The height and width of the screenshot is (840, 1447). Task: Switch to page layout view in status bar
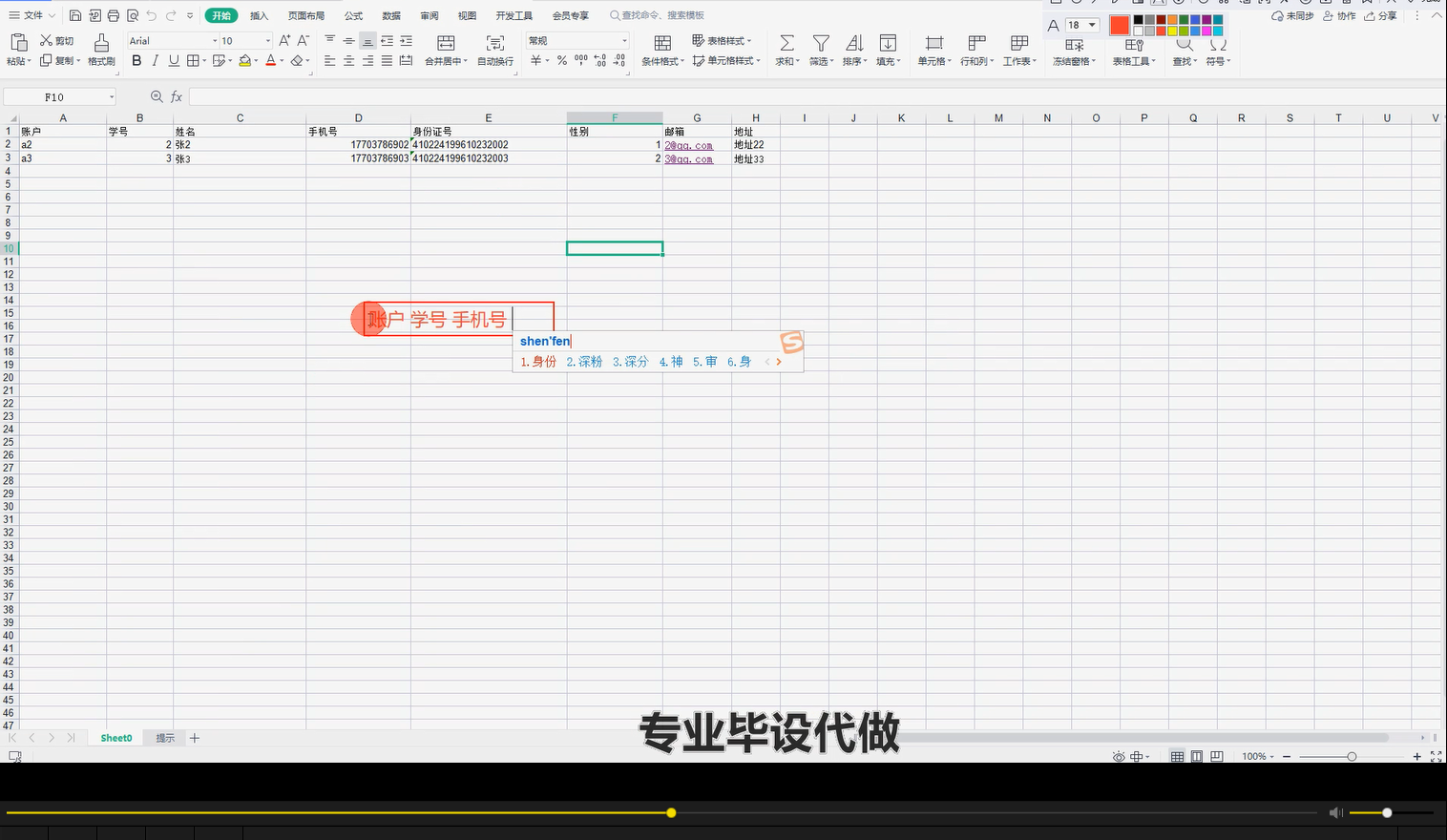pyautogui.click(x=1197, y=756)
